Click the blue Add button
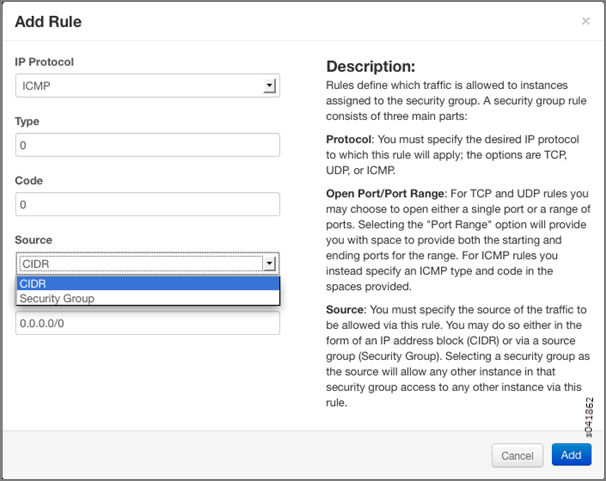The height and width of the screenshot is (481, 606). tap(571, 455)
